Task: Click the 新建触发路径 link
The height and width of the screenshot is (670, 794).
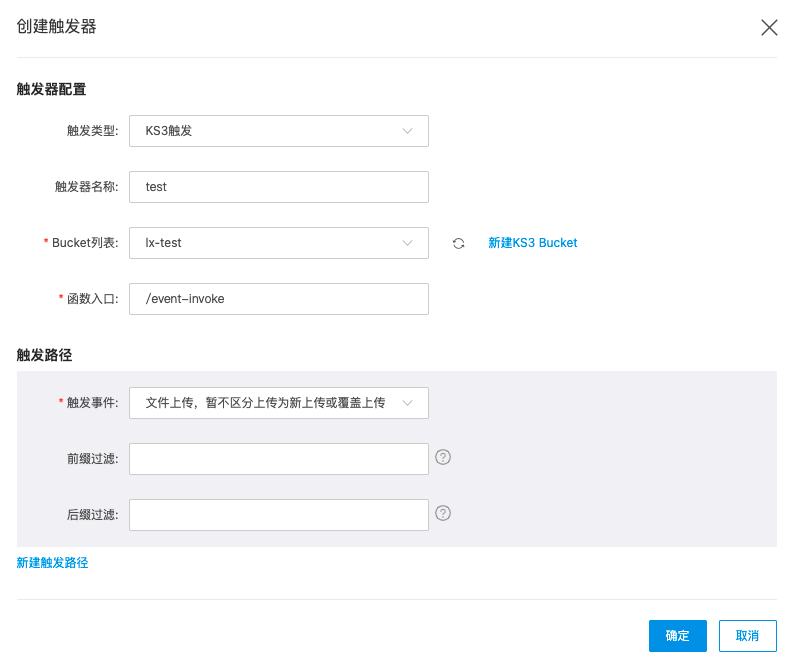Action: [53, 563]
